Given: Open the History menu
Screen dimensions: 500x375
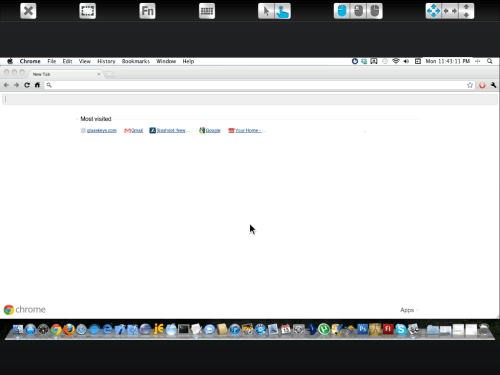Looking at the screenshot, I should tap(106, 61).
